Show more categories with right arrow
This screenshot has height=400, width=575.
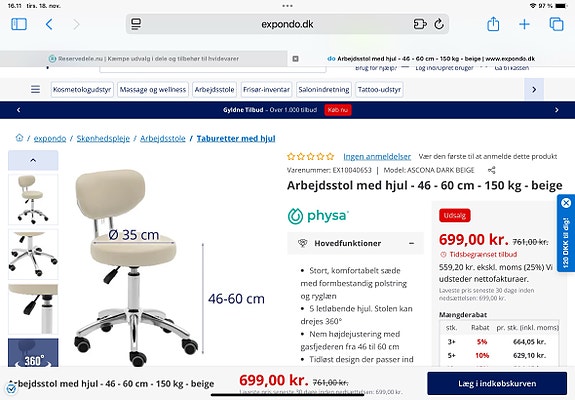(534, 89)
